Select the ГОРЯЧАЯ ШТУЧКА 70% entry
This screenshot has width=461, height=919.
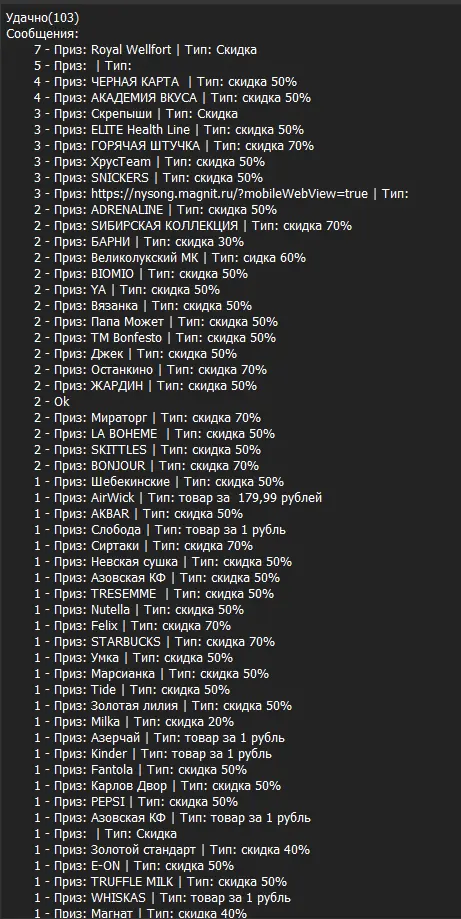pos(174,145)
